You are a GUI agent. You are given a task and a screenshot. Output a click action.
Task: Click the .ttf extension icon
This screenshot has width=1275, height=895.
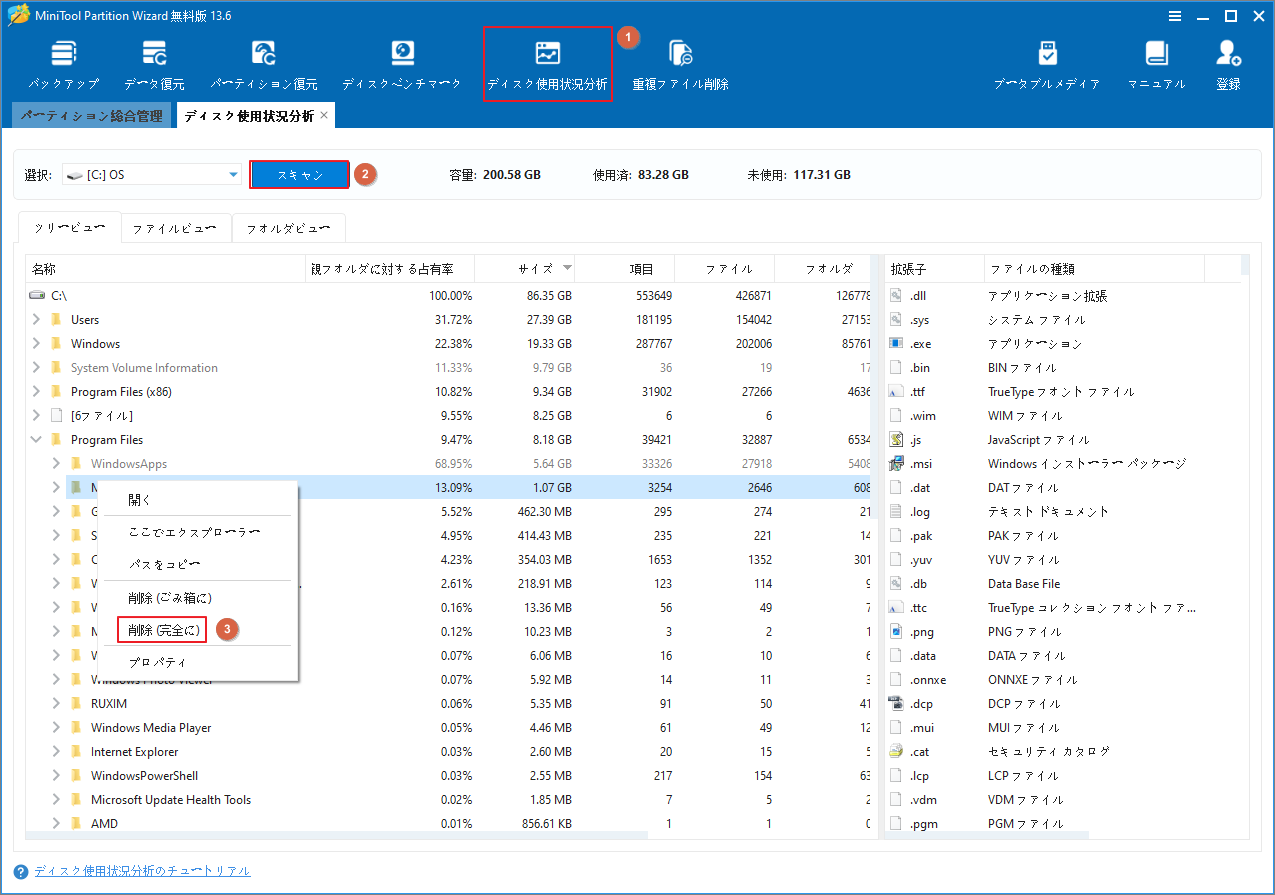tap(896, 392)
